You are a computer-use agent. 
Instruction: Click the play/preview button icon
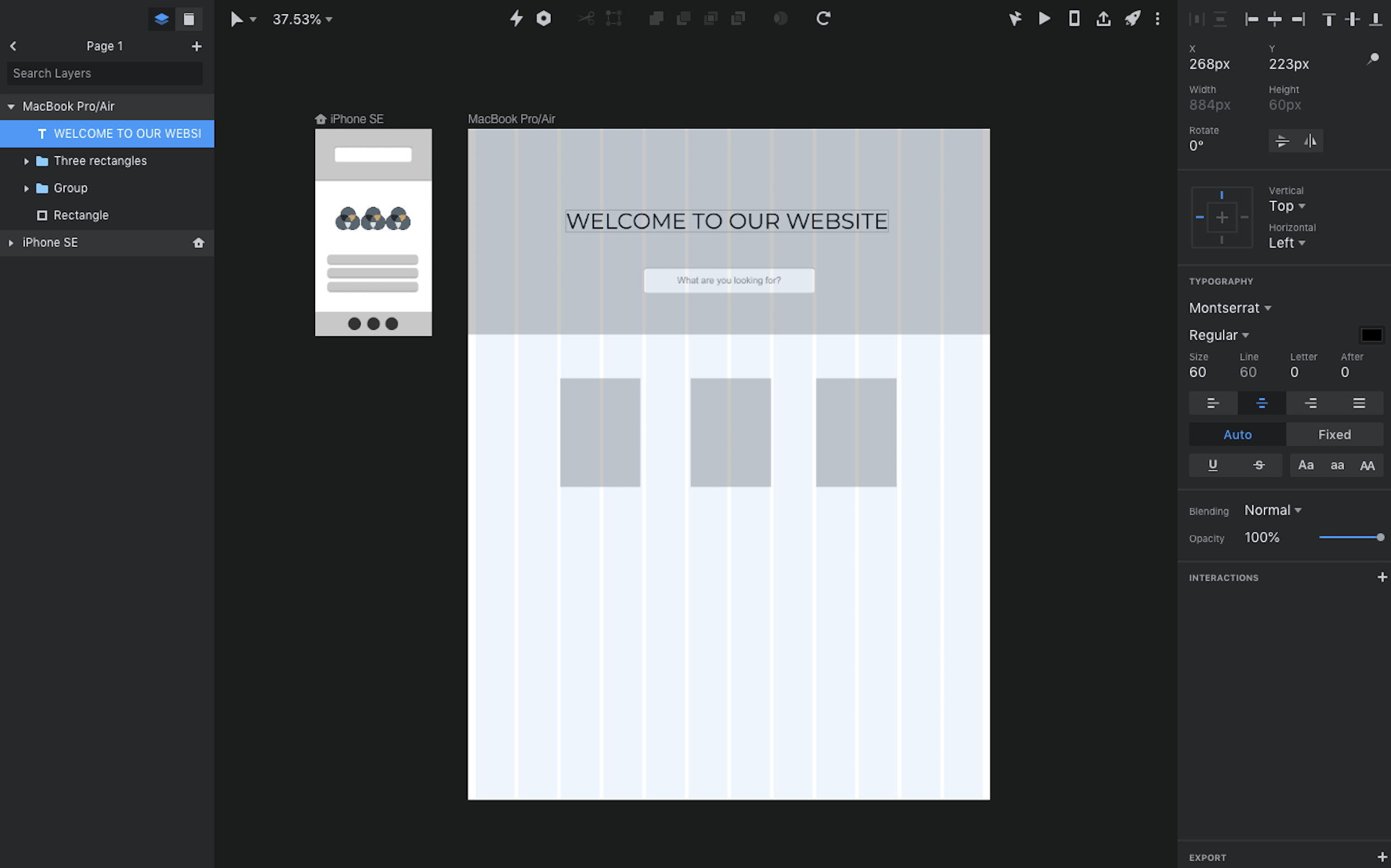point(1044,18)
